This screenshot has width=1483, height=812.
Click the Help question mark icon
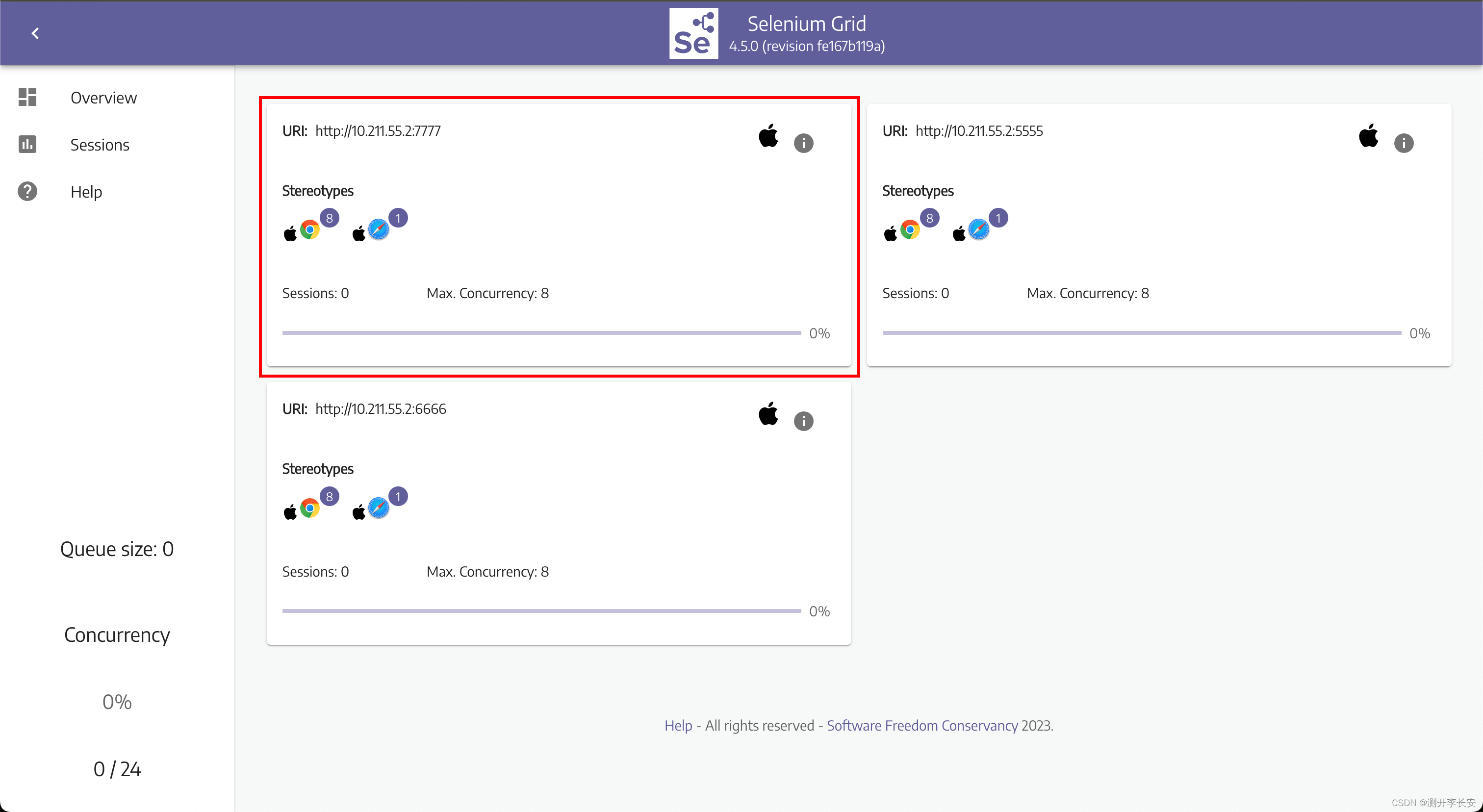point(27,191)
